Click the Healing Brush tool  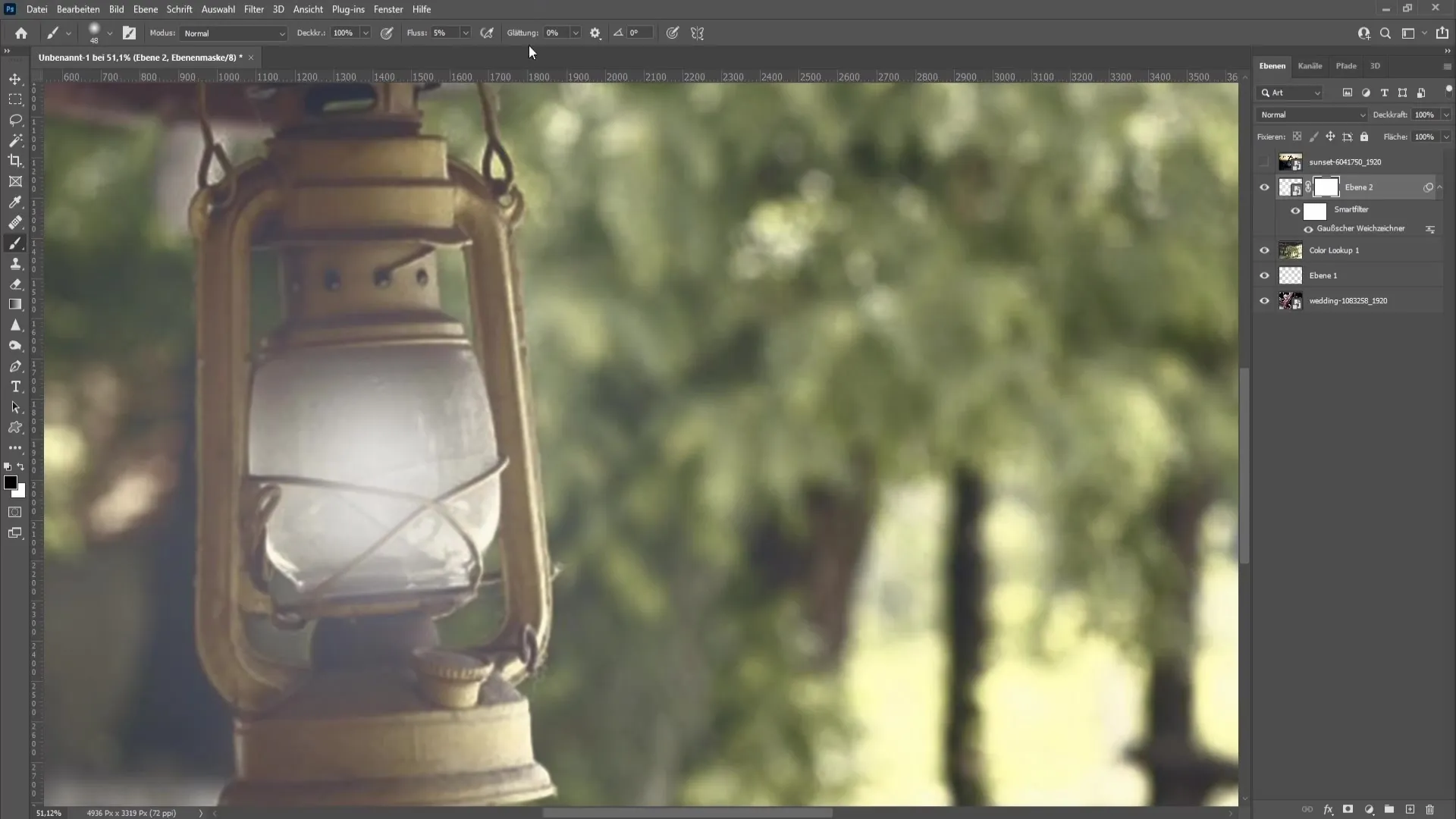pyautogui.click(x=16, y=223)
